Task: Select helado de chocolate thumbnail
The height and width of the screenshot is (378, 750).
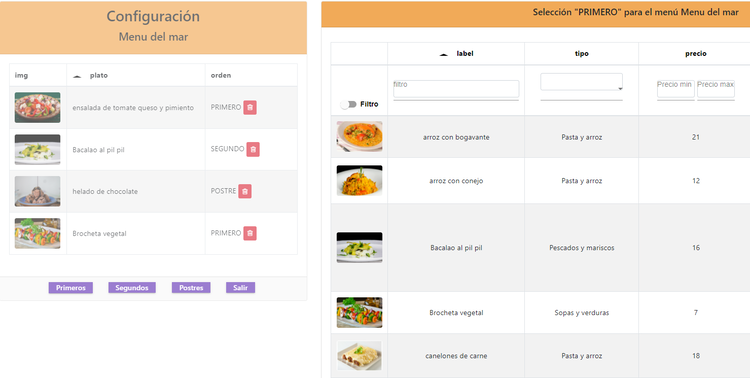Action: tap(37, 191)
